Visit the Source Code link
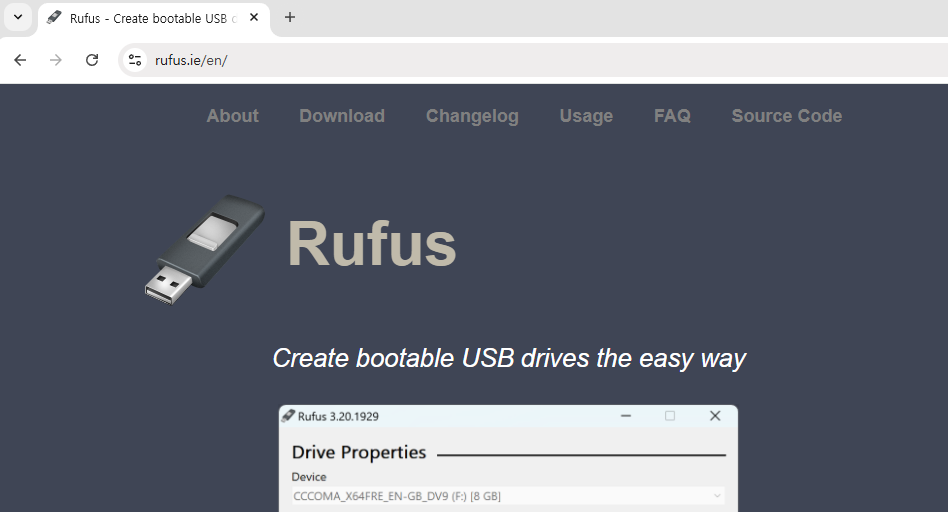The height and width of the screenshot is (512, 948). pos(786,116)
